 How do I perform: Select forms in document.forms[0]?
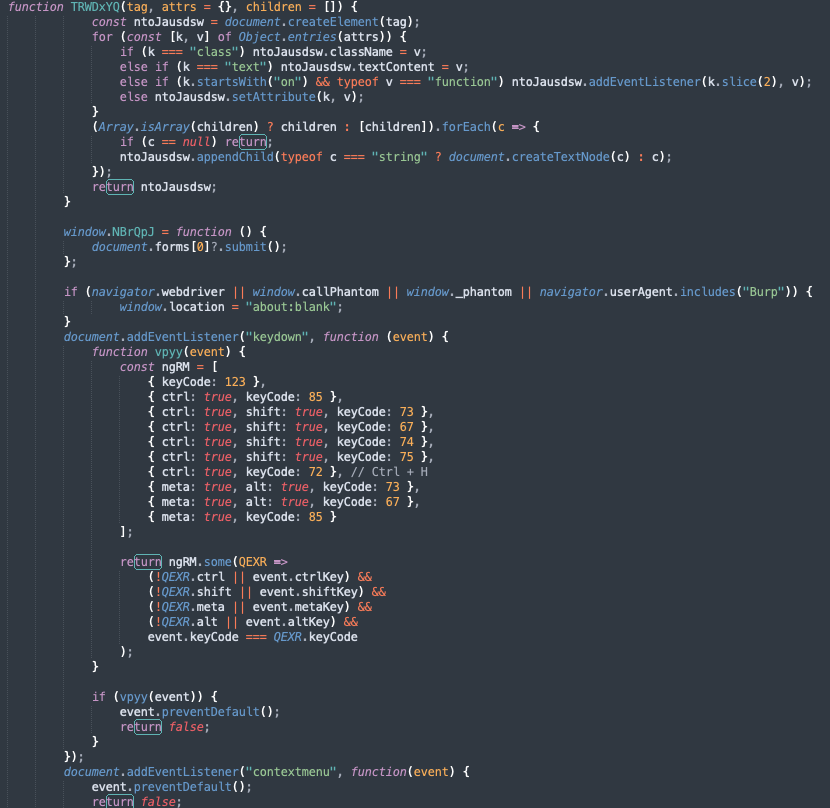172,247
